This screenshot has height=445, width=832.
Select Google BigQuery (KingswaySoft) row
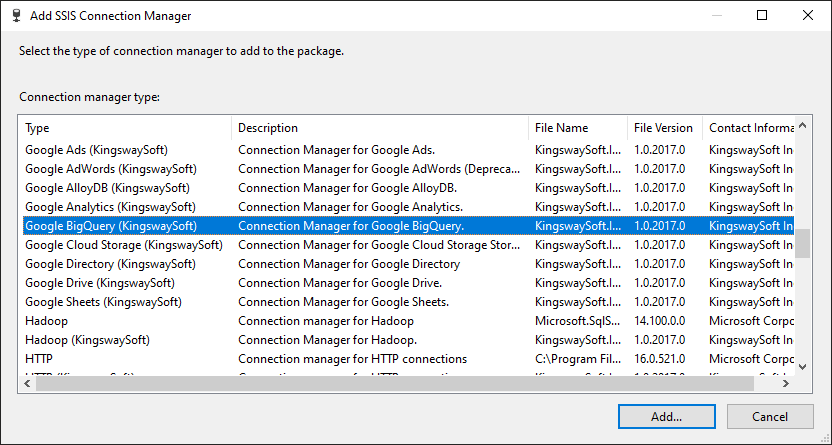point(407,226)
